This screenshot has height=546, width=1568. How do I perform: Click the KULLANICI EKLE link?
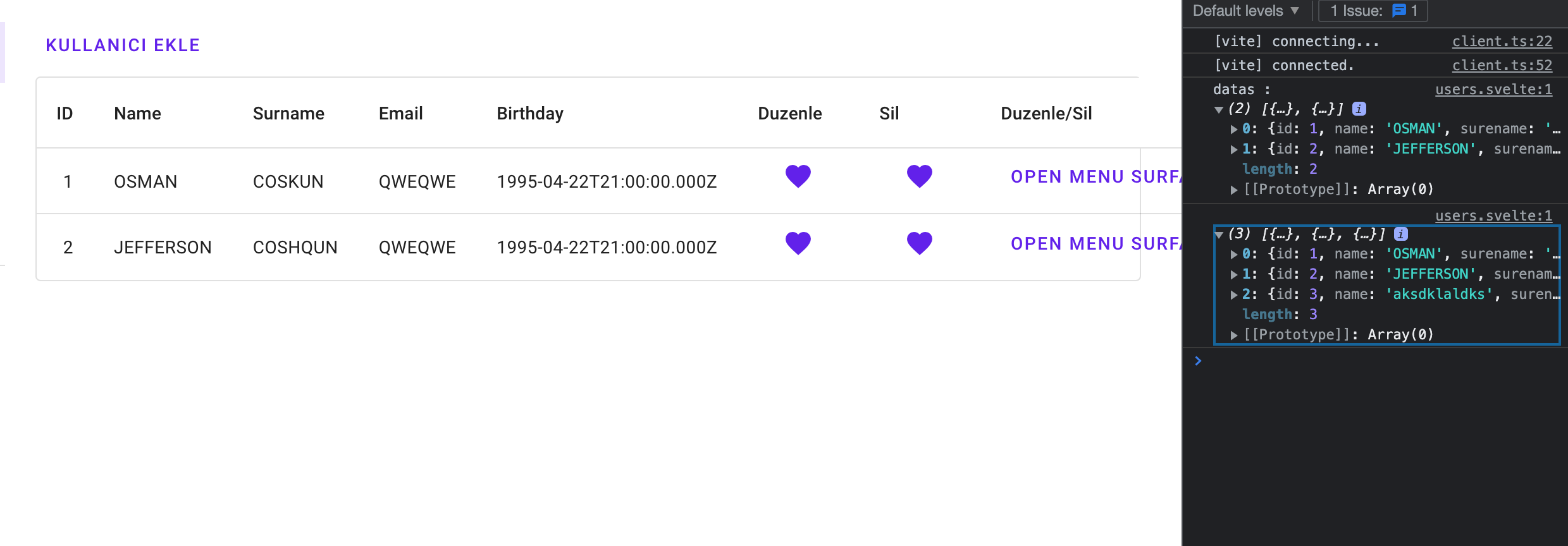(123, 44)
